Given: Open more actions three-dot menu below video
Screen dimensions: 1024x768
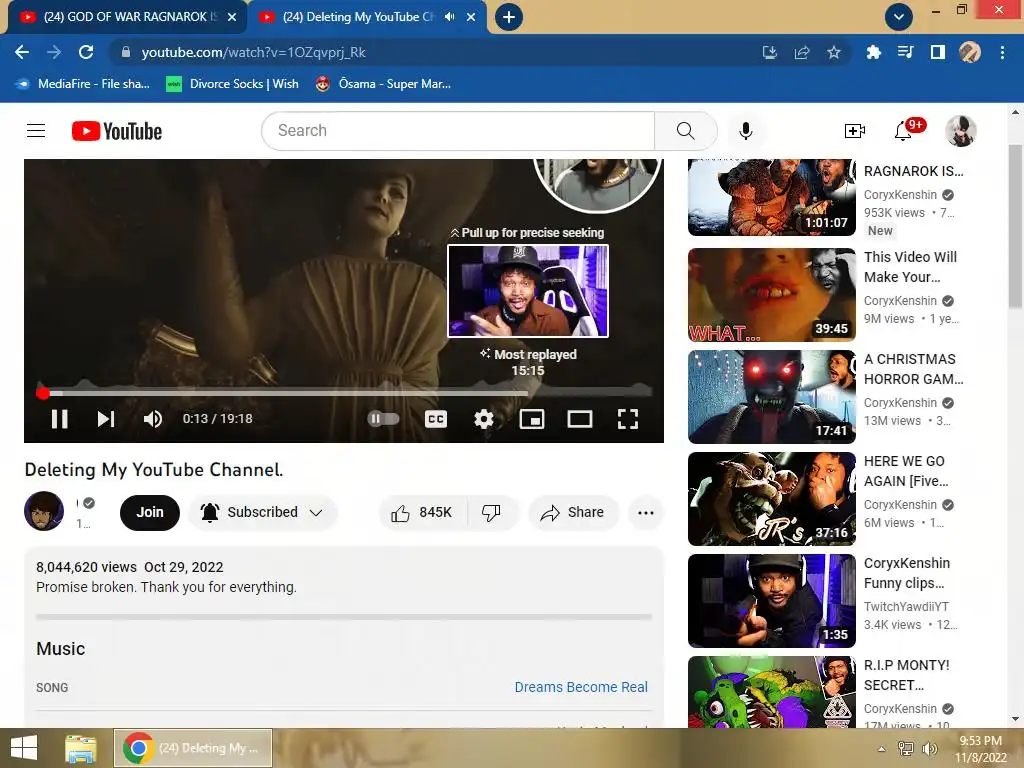Looking at the screenshot, I should tap(646, 513).
